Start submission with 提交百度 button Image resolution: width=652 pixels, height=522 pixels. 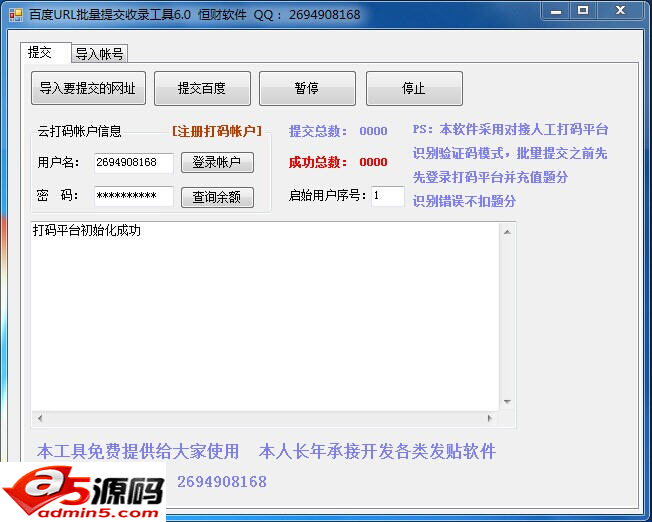click(x=202, y=88)
